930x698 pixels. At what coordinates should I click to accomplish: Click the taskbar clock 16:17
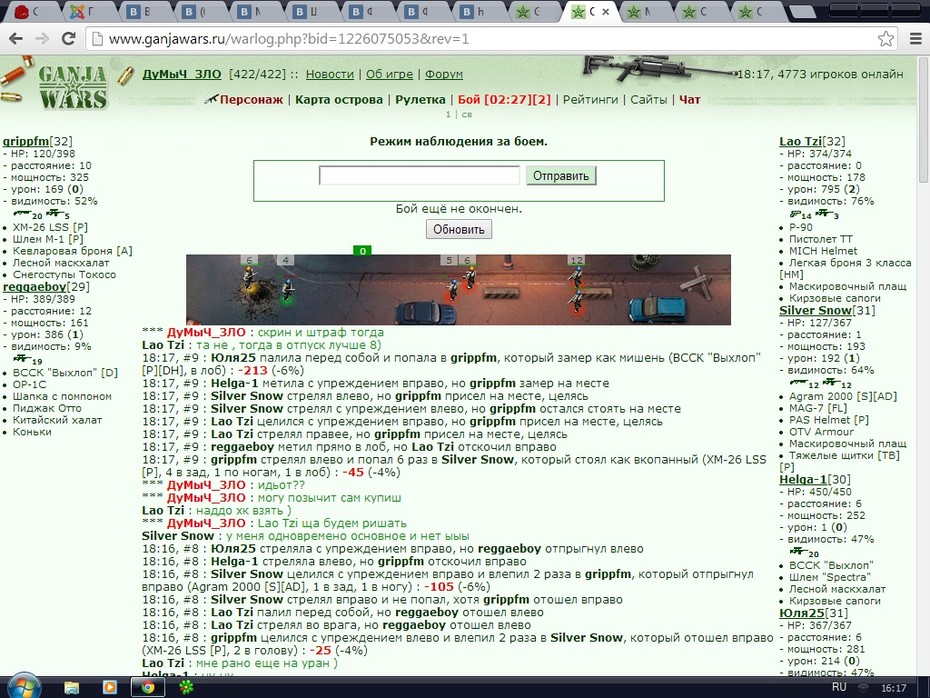[x=893, y=688]
